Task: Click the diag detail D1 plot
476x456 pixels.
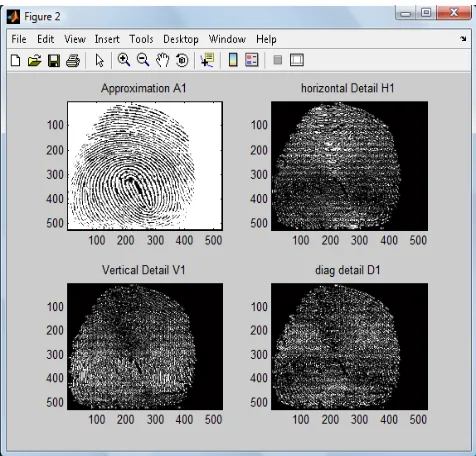Action: (349, 346)
